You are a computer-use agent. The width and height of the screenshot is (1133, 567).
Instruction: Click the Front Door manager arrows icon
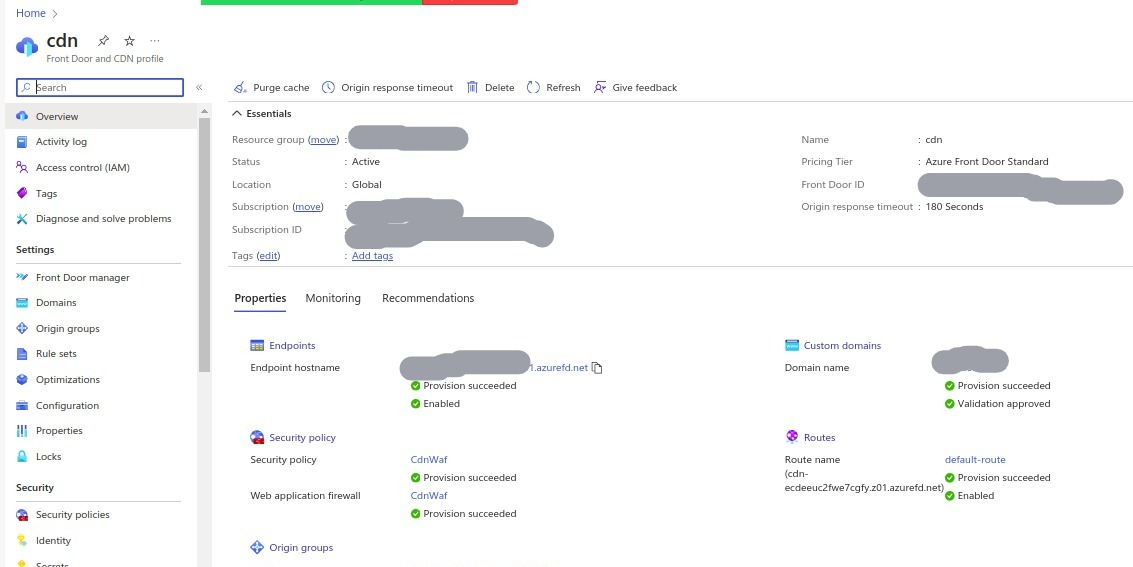22,277
